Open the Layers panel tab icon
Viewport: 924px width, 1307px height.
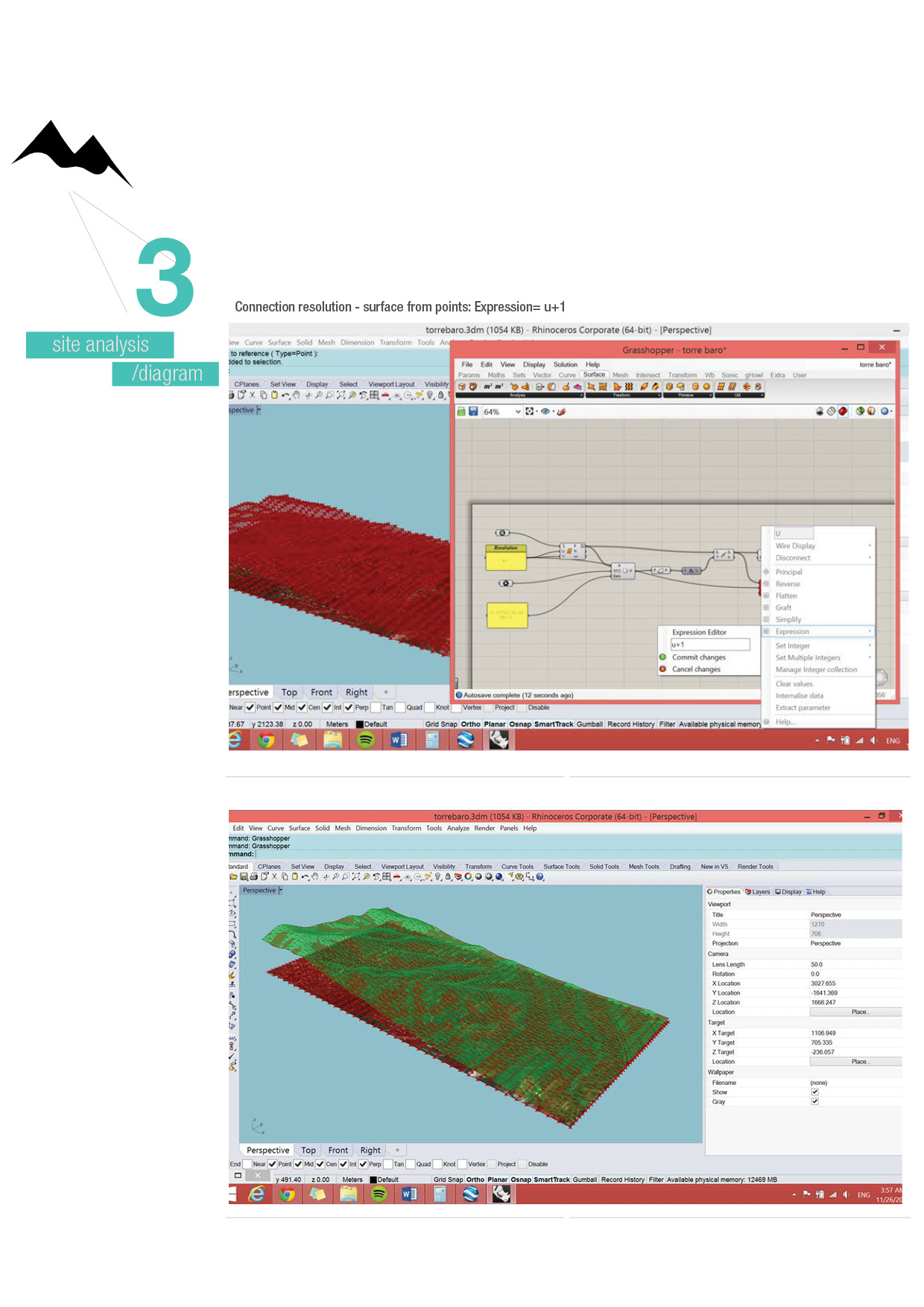pyautogui.click(x=749, y=892)
